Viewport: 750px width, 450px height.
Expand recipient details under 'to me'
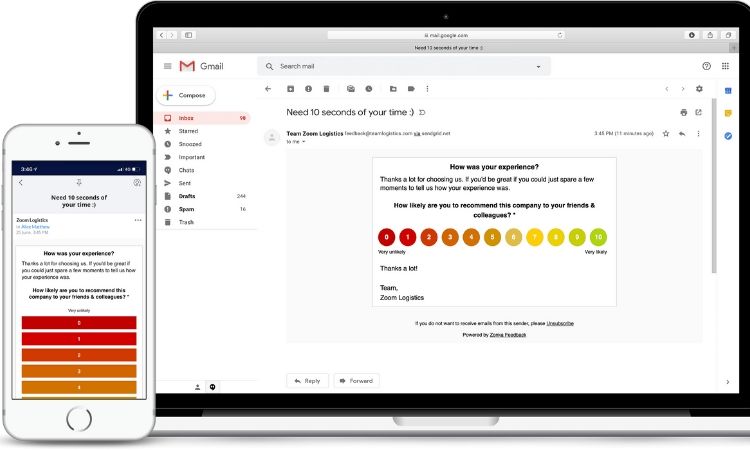(x=304, y=142)
